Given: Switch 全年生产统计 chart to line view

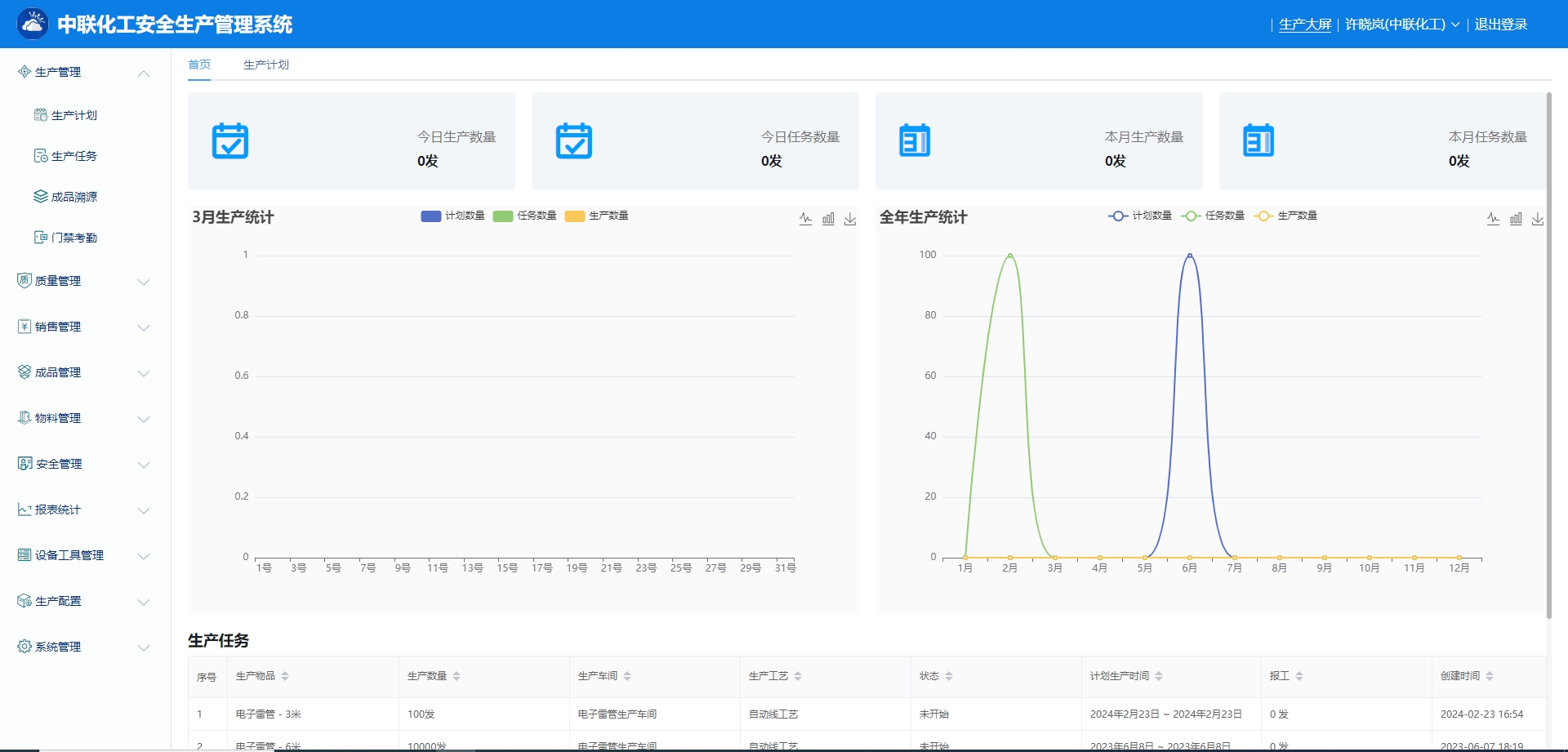Looking at the screenshot, I should pos(1494,218).
